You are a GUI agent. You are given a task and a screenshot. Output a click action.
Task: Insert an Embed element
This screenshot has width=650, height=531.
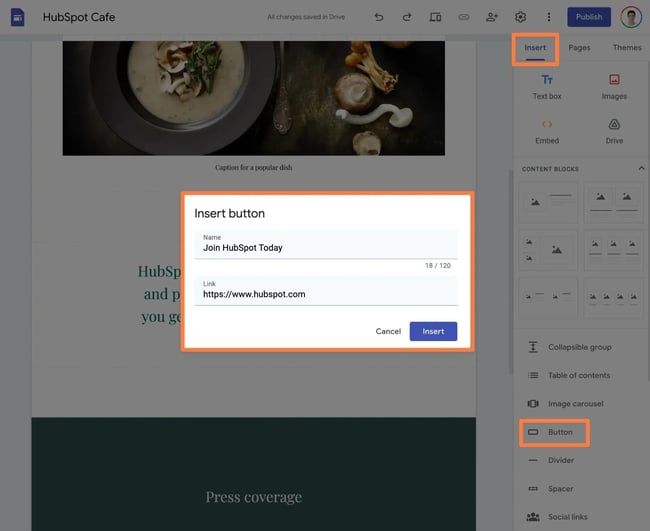point(547,132)
